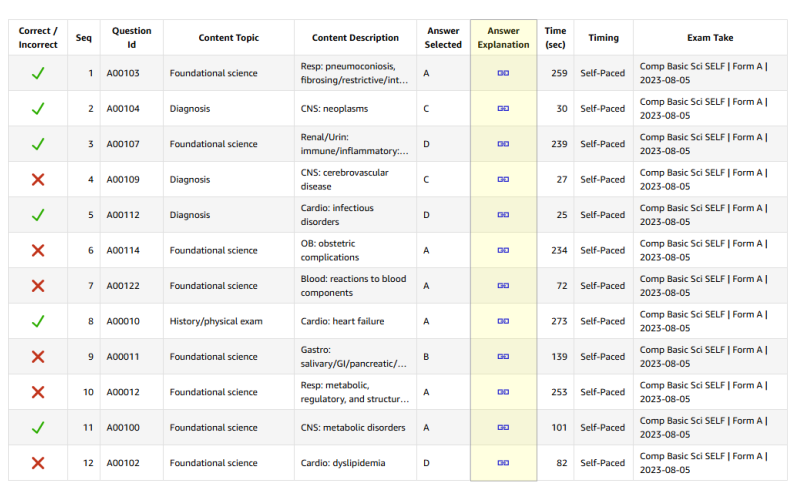Click the Answer Explanation column header

click(503, 38)
